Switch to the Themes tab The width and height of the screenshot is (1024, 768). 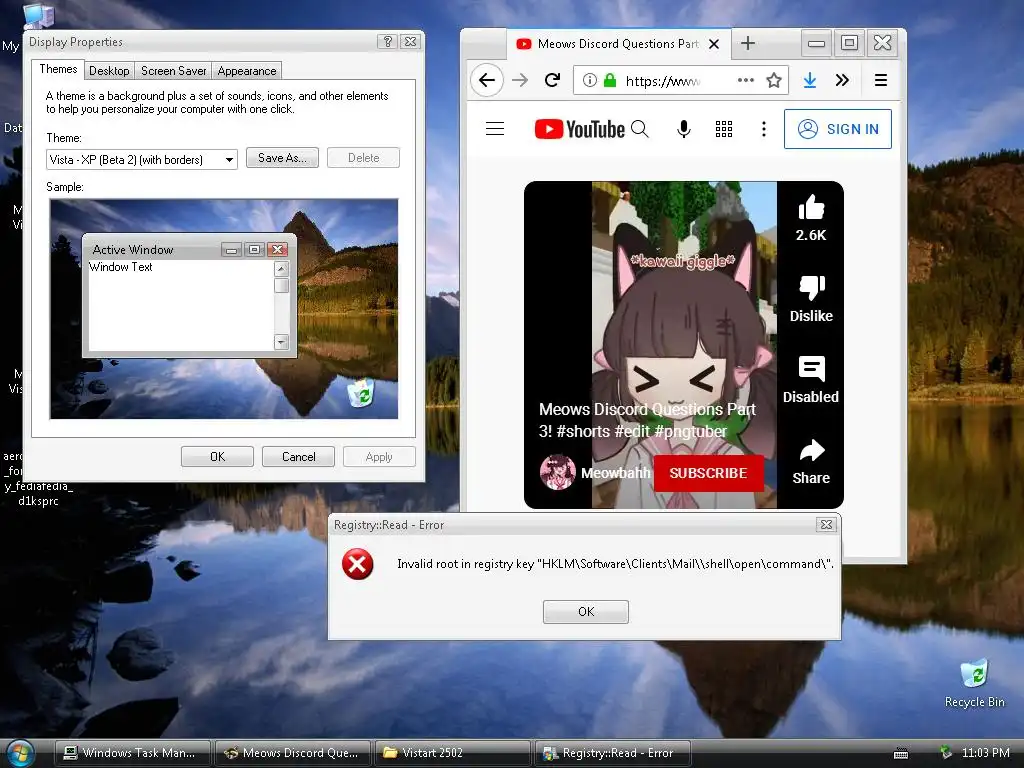click(x=58, y=69)
